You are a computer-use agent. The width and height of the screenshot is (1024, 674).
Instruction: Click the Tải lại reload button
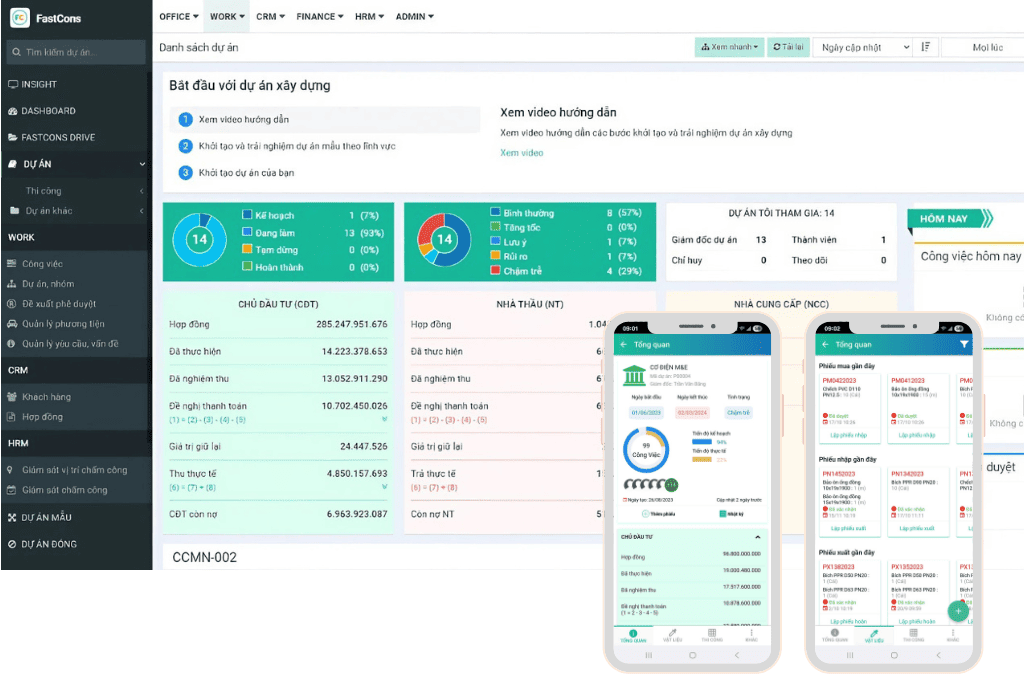788,47
